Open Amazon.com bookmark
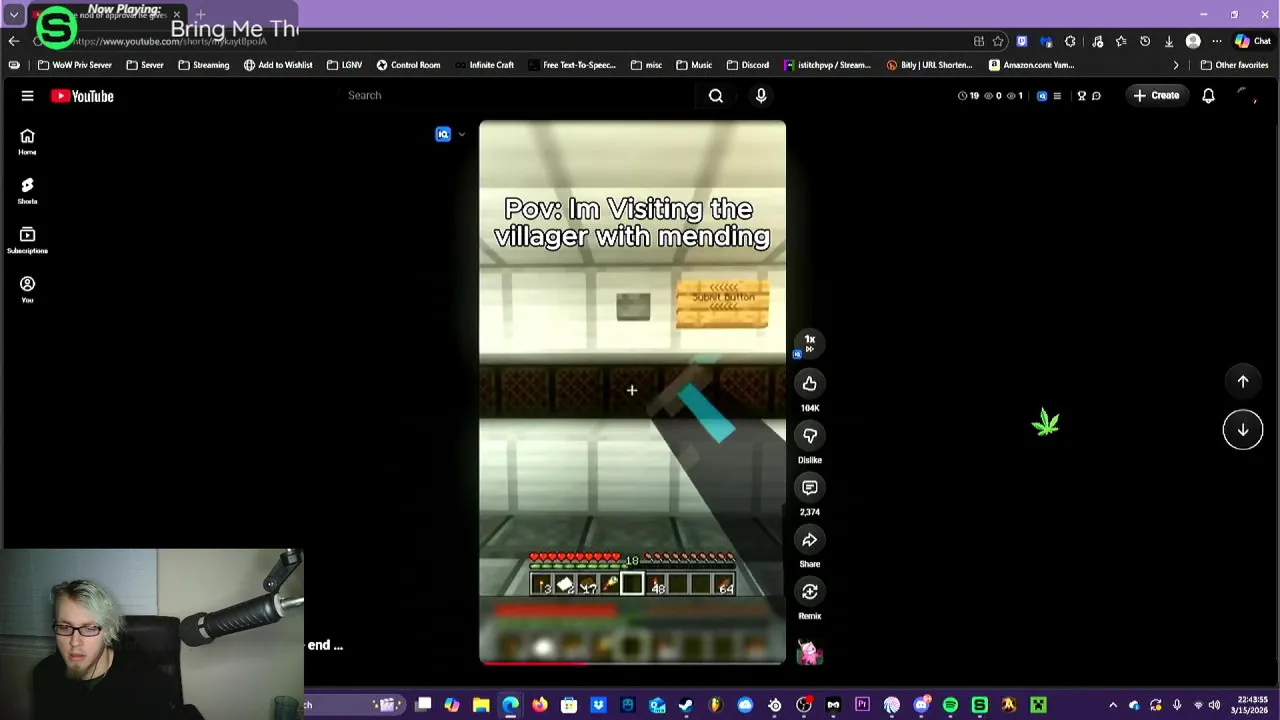Screen dimensions: 1280x720 pyautogui.click(x=1032, y=65)
